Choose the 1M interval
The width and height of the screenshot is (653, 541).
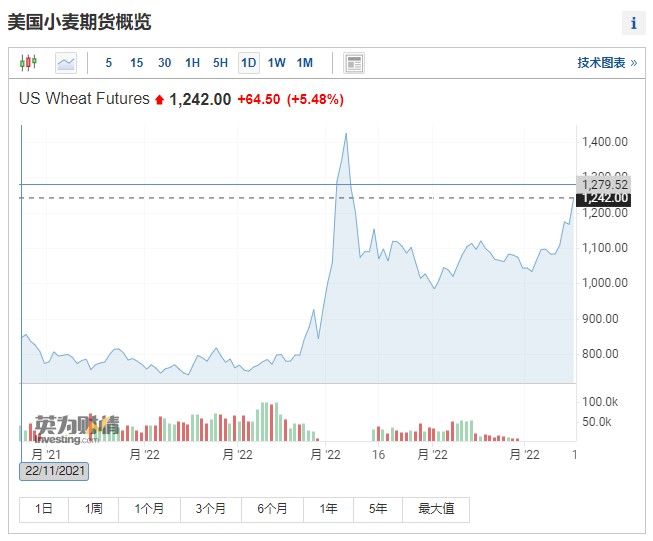pos(305,63)
